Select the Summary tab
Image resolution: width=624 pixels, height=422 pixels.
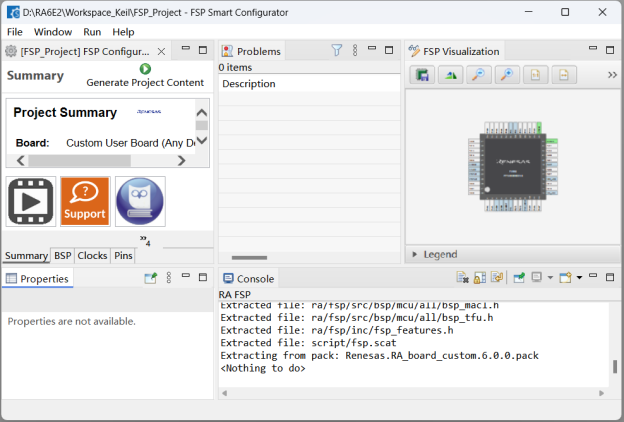(26, 256)
